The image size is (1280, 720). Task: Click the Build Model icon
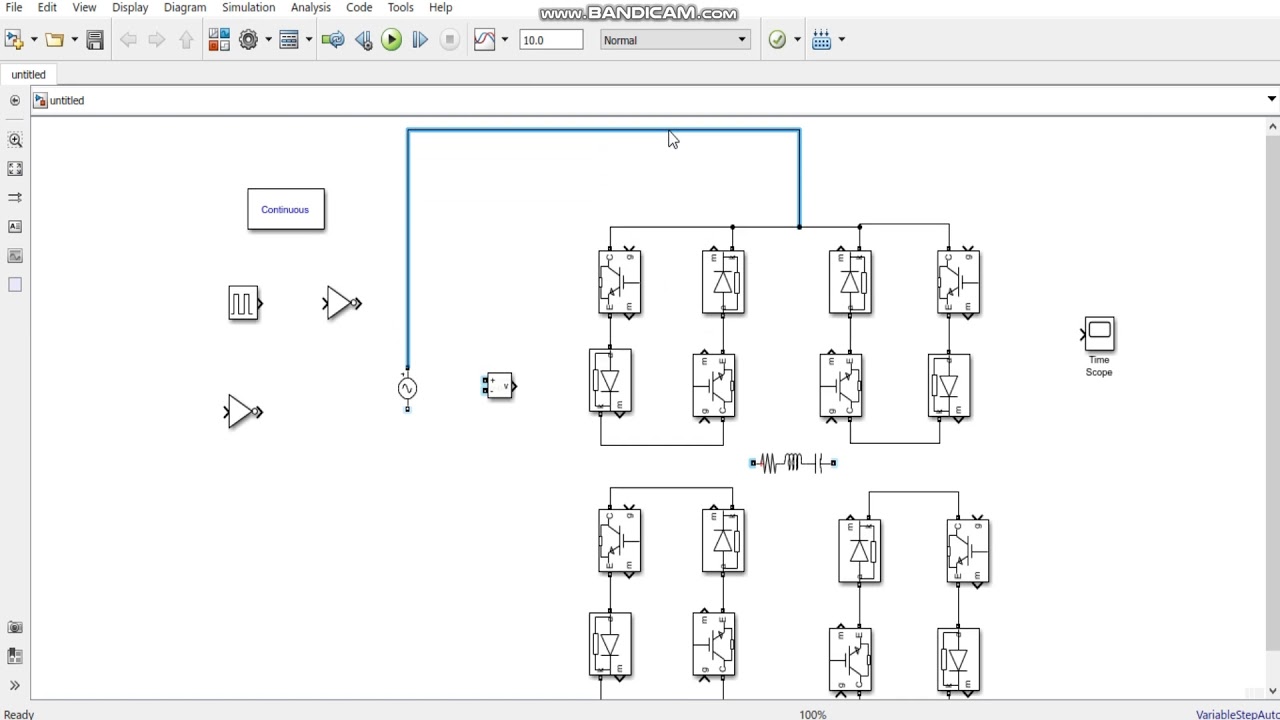tap(822, 40)
